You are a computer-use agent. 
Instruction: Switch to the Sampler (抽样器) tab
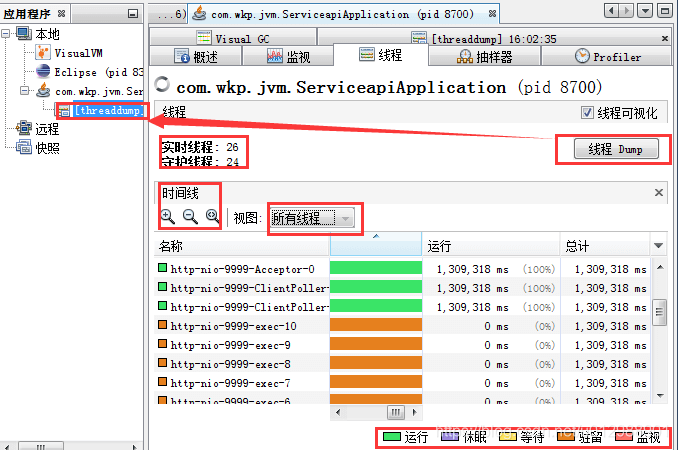click(x=484, y=56)
